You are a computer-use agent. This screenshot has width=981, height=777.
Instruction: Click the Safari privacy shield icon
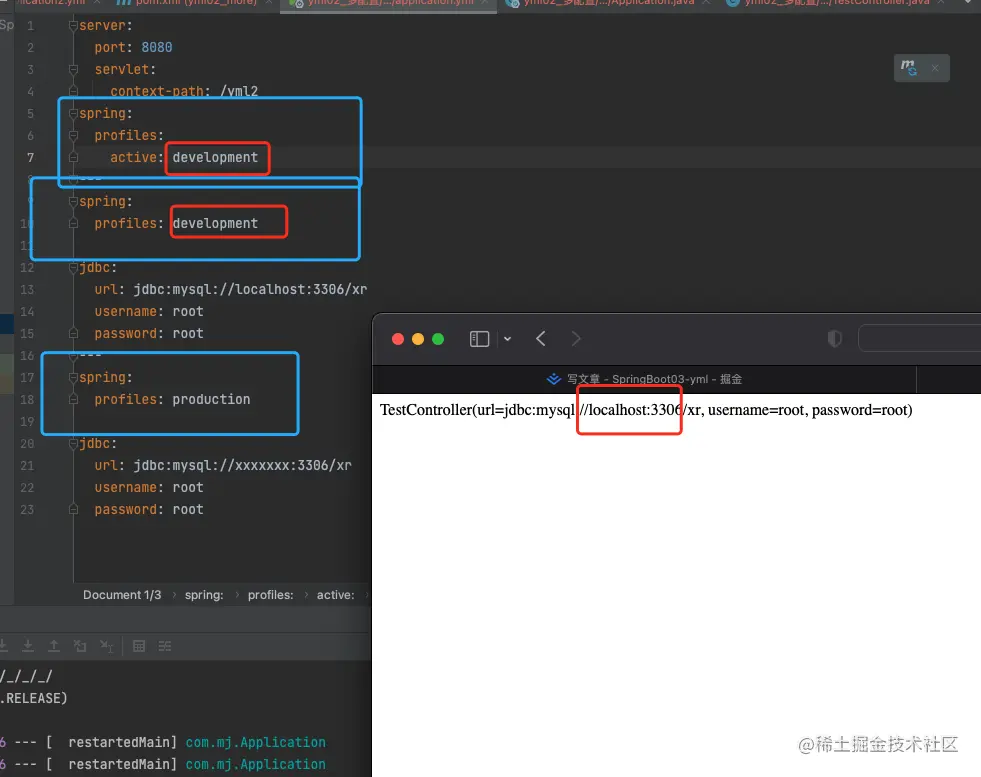835,339
